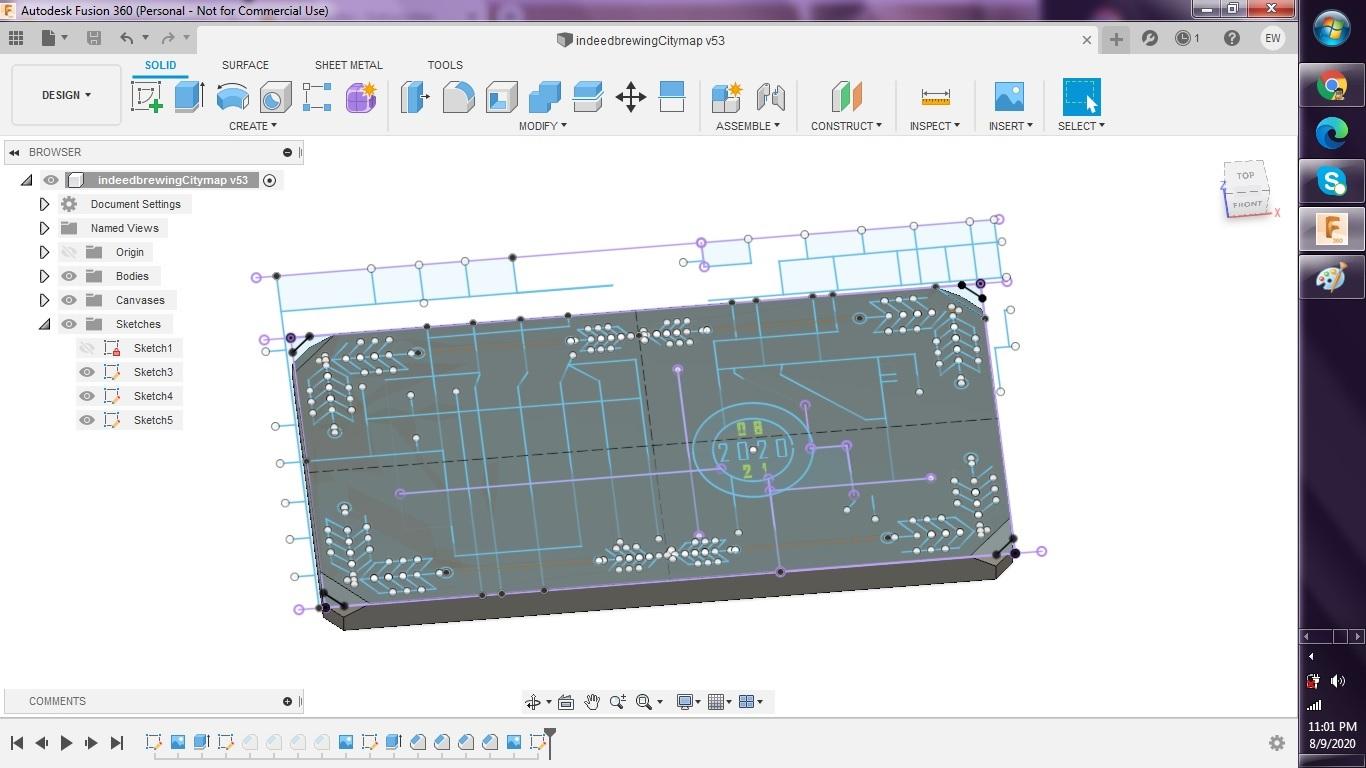This screenshot has height=768, width=1366.
Task: Switch to the SHEET METAL tab
Action: 348,65
